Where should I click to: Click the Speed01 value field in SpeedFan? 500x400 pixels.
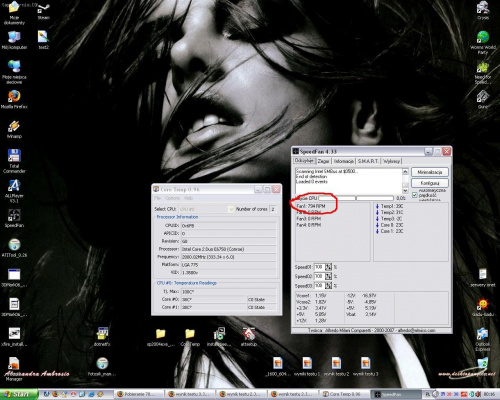tap(319, 267)
